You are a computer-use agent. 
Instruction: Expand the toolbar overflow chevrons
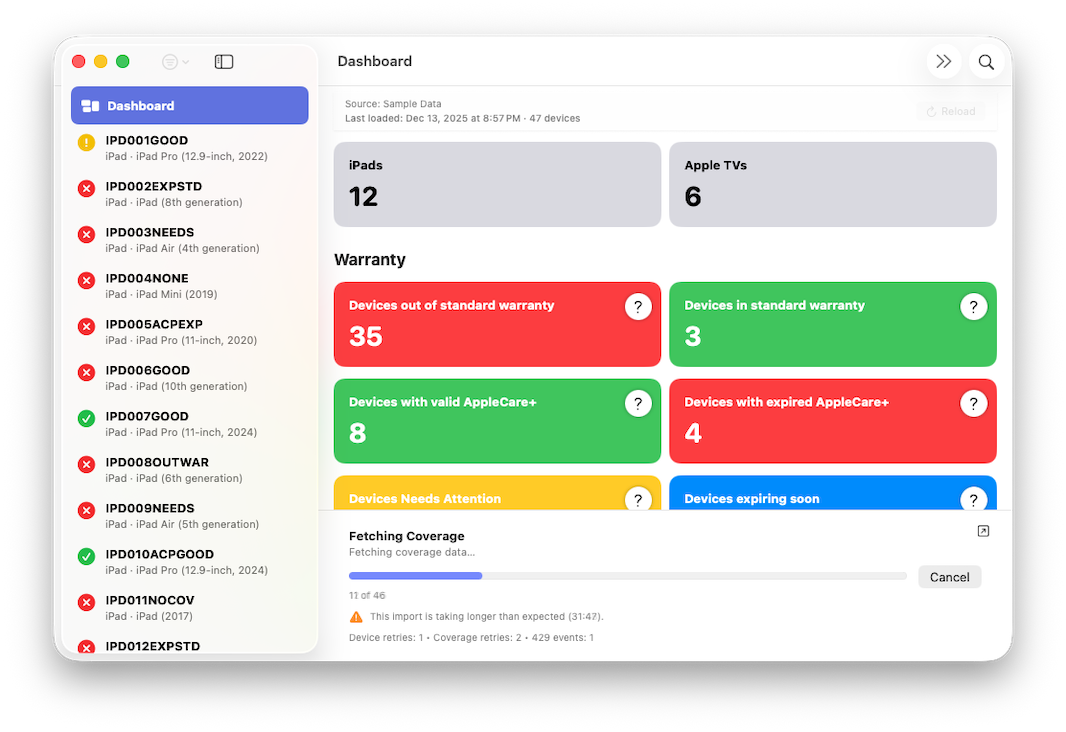(943, 62)
